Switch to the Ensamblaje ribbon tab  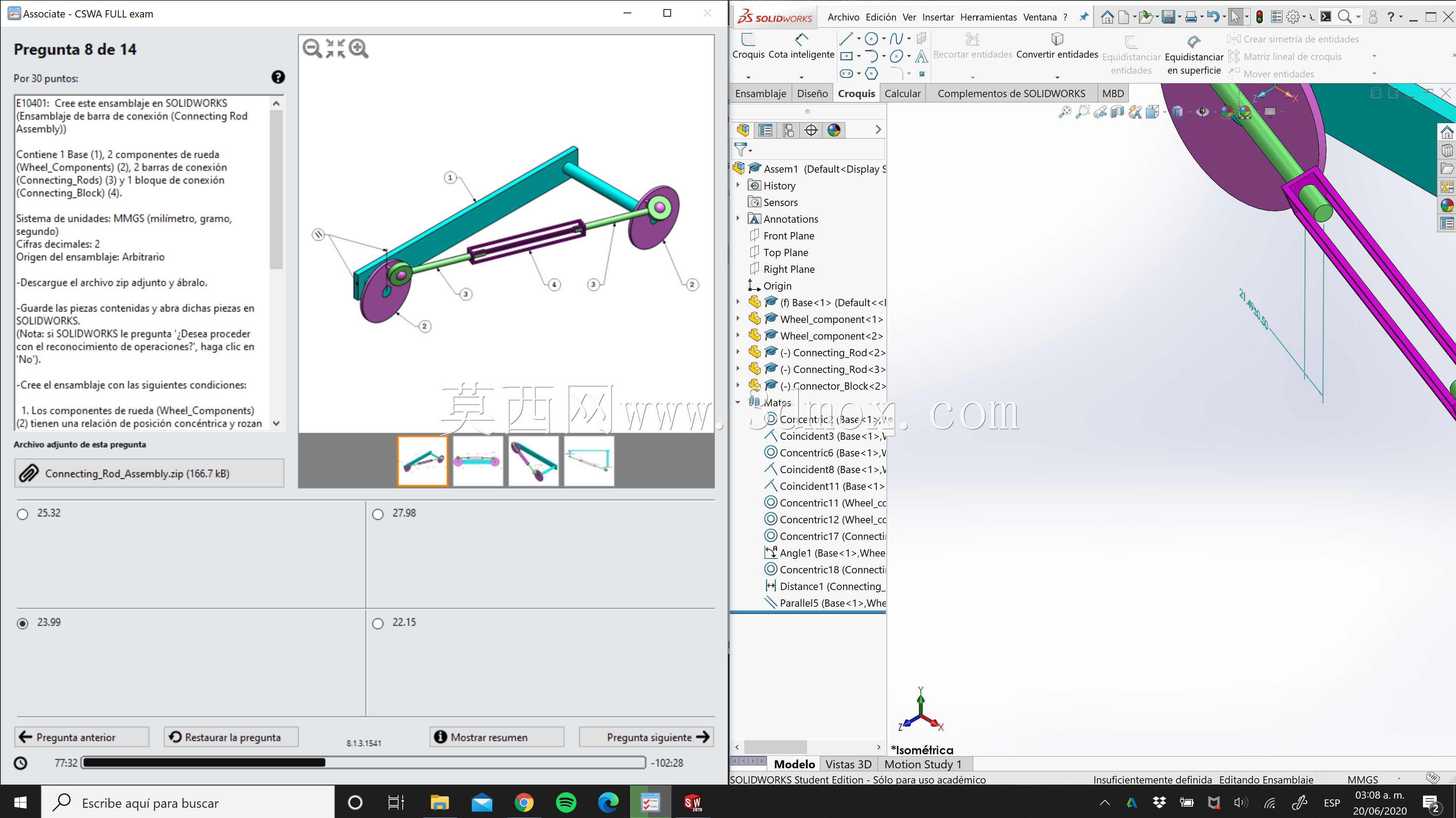(x=760, y=93)
